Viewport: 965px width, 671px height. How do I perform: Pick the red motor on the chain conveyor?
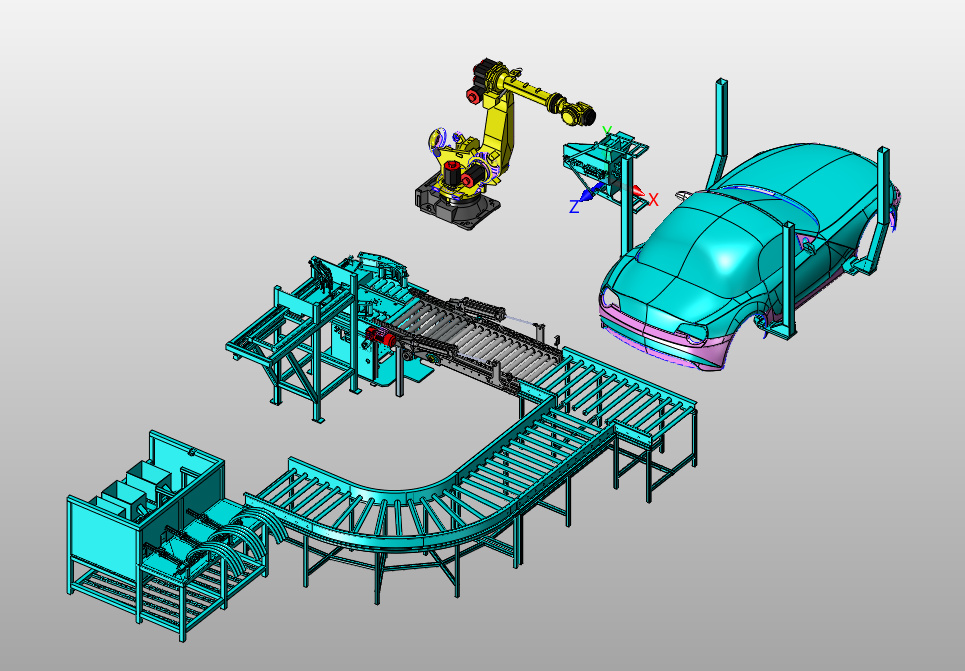point(381,337)
